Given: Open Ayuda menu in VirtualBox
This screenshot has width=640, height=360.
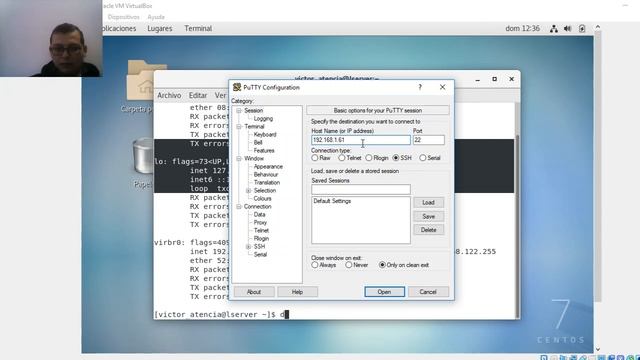Looking at the screenshot, I should point(156,17).
